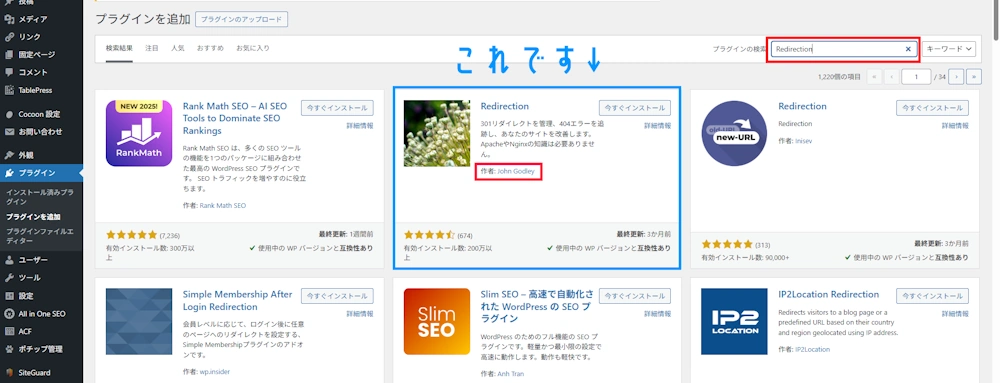Install Simple Membership After Login Redirection
Screen dimensions: 1000x383
point(337,296)
